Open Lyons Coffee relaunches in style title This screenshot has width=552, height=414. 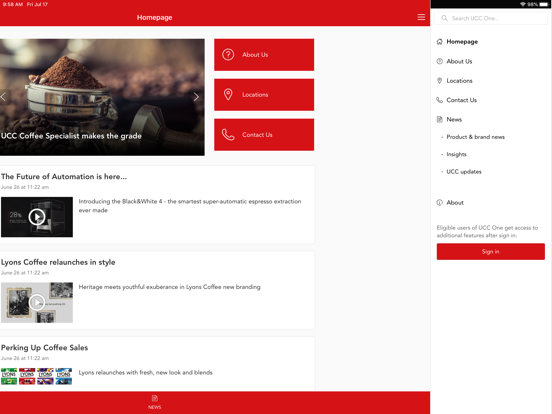pyautogui.click(x=58, y=262)
